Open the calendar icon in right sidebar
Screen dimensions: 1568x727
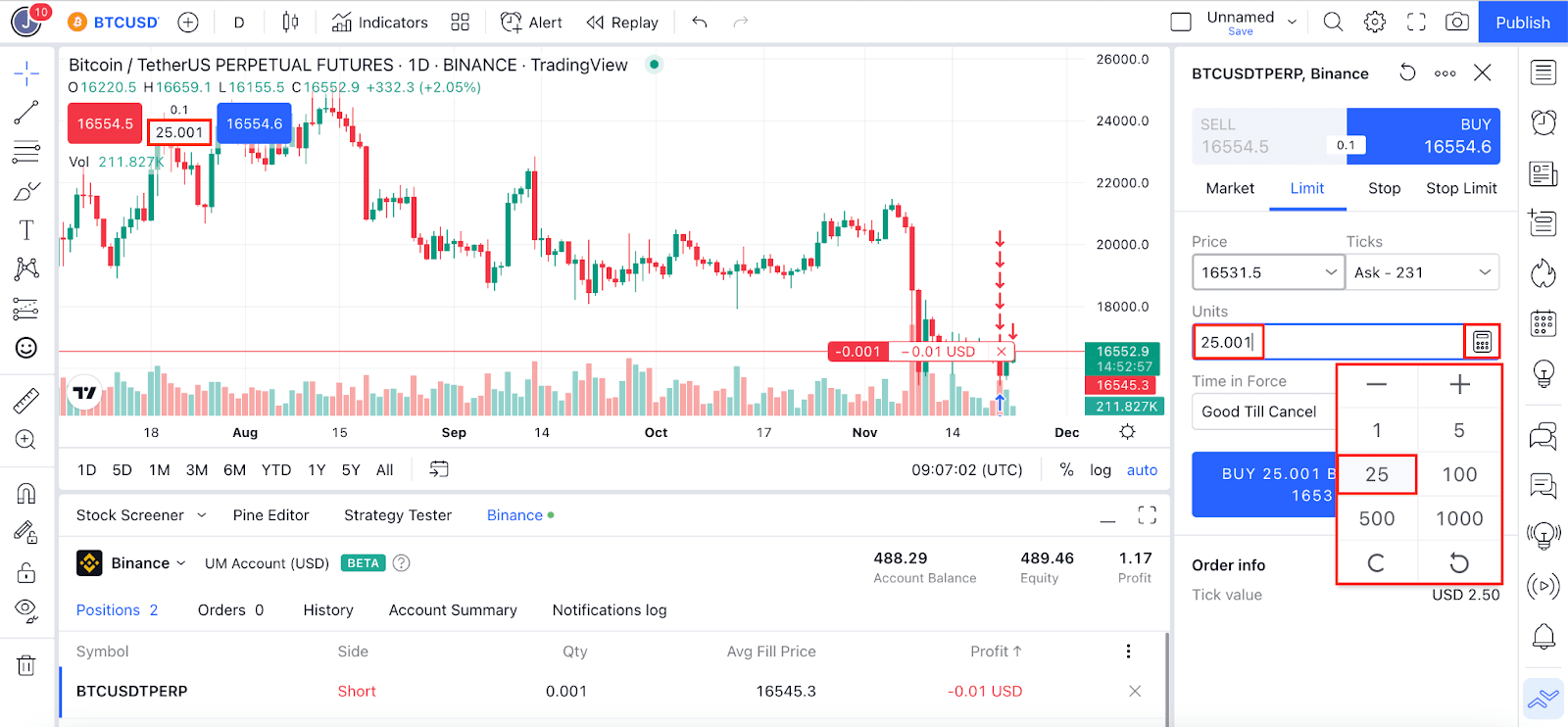[1543, 323]
